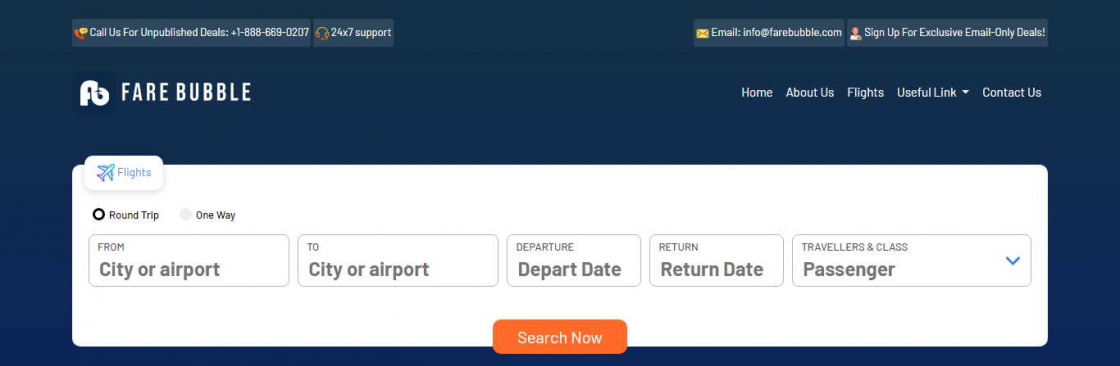Viewport: 1120px width, 366px height.
Task: Select the One Way radio button
Action: click(x=186, y=214)
